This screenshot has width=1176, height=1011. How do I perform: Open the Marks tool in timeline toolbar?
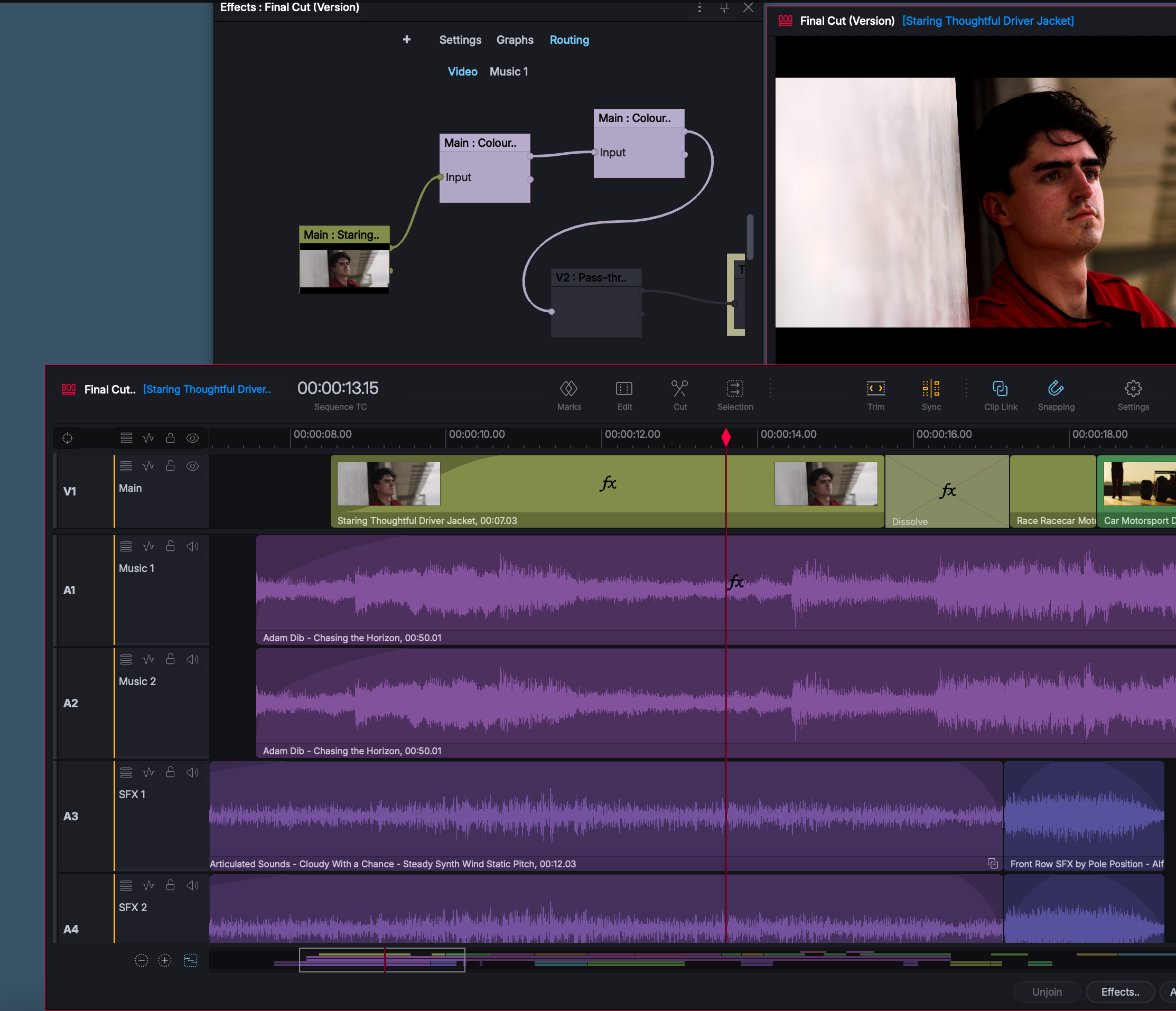click(568, 389)
